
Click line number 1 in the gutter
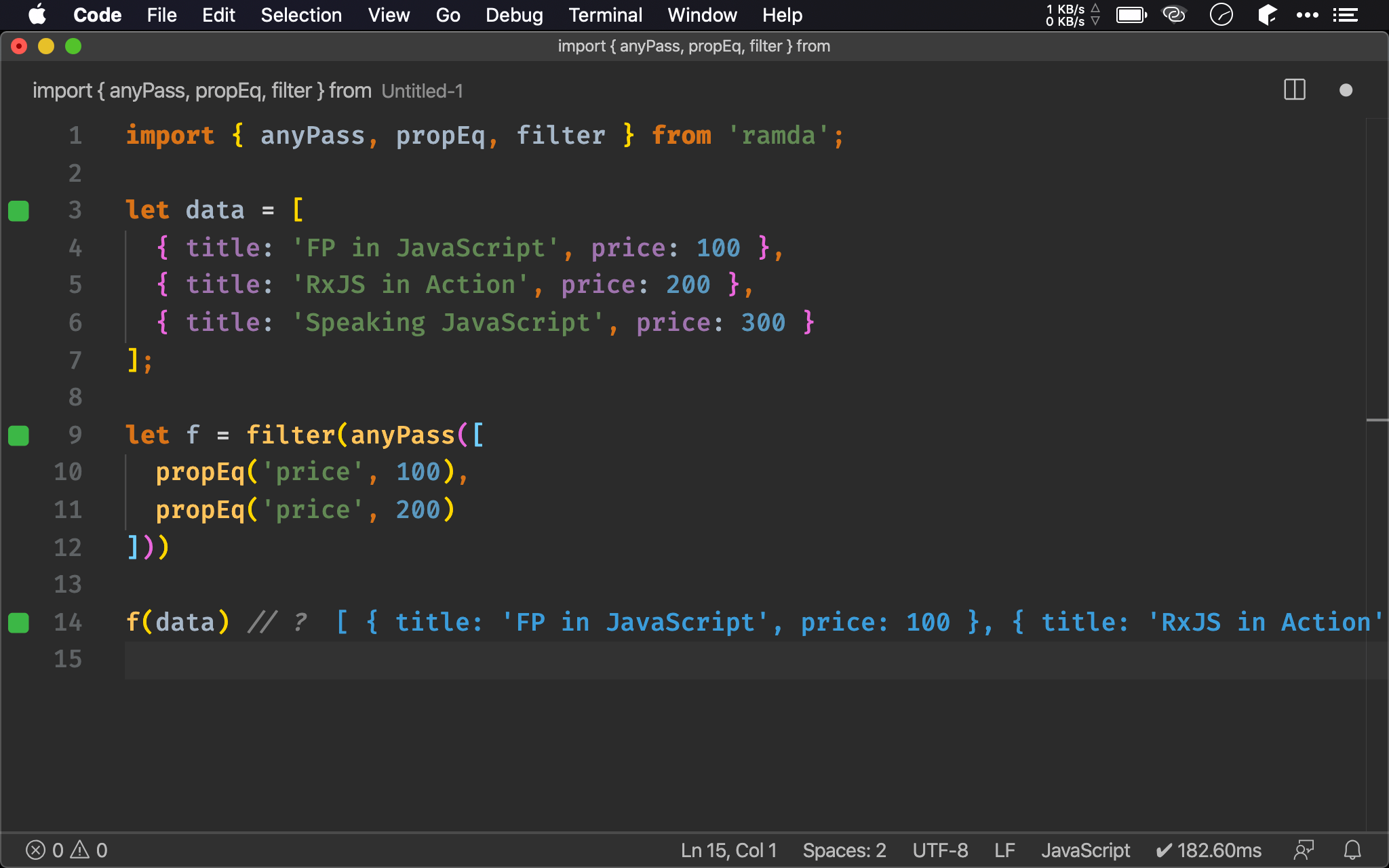(x=75, y=136)
